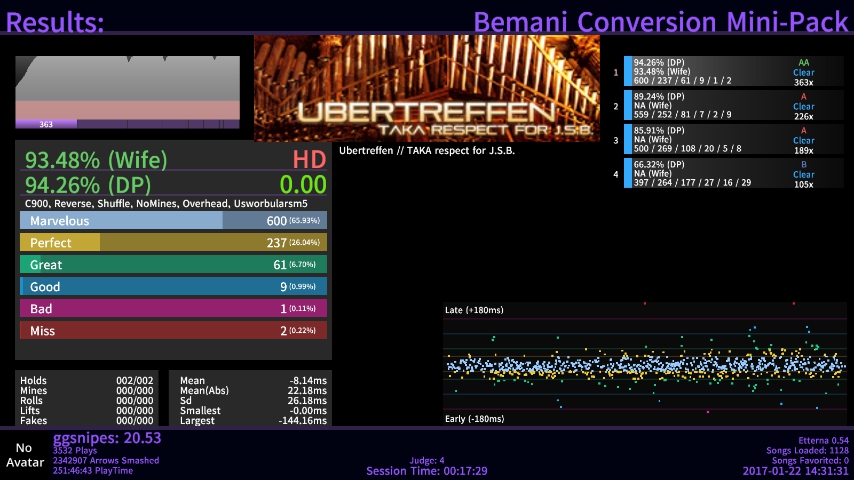Click the purple 363 combo bar
854x480 pixels.
coord(46,124)
